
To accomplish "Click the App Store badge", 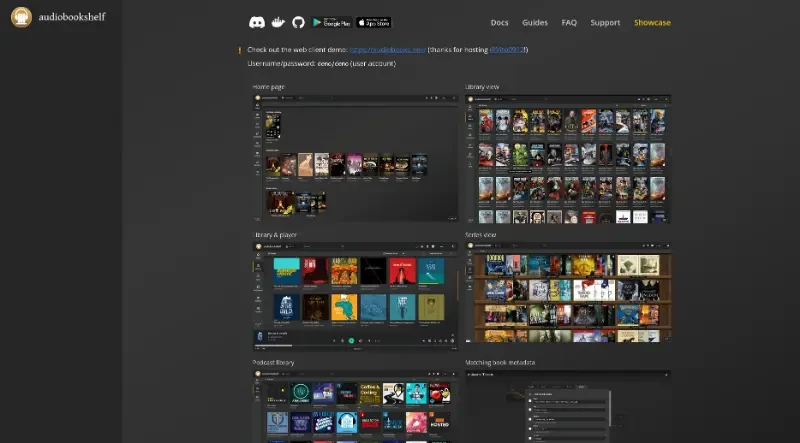I will point(373,22).
